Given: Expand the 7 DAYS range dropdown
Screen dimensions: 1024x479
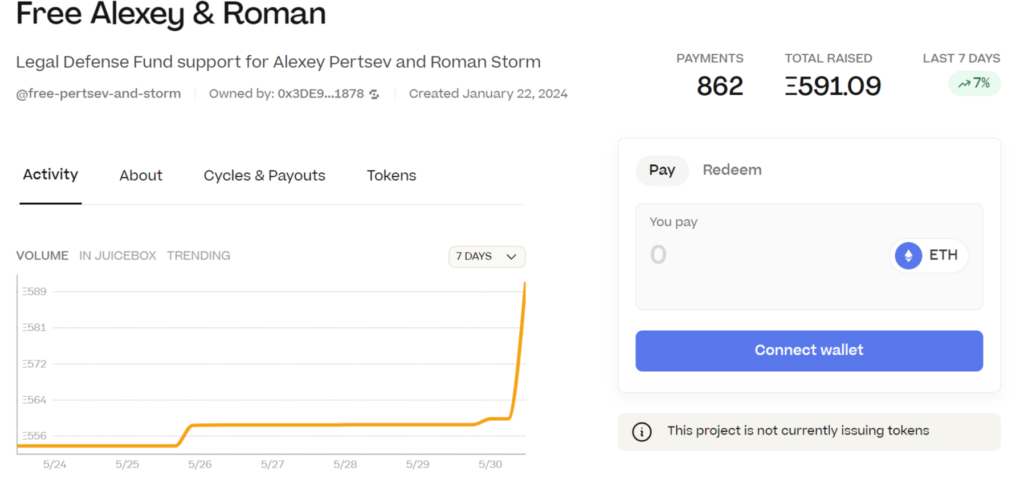Looking at the screenshot, I should 487,257.
